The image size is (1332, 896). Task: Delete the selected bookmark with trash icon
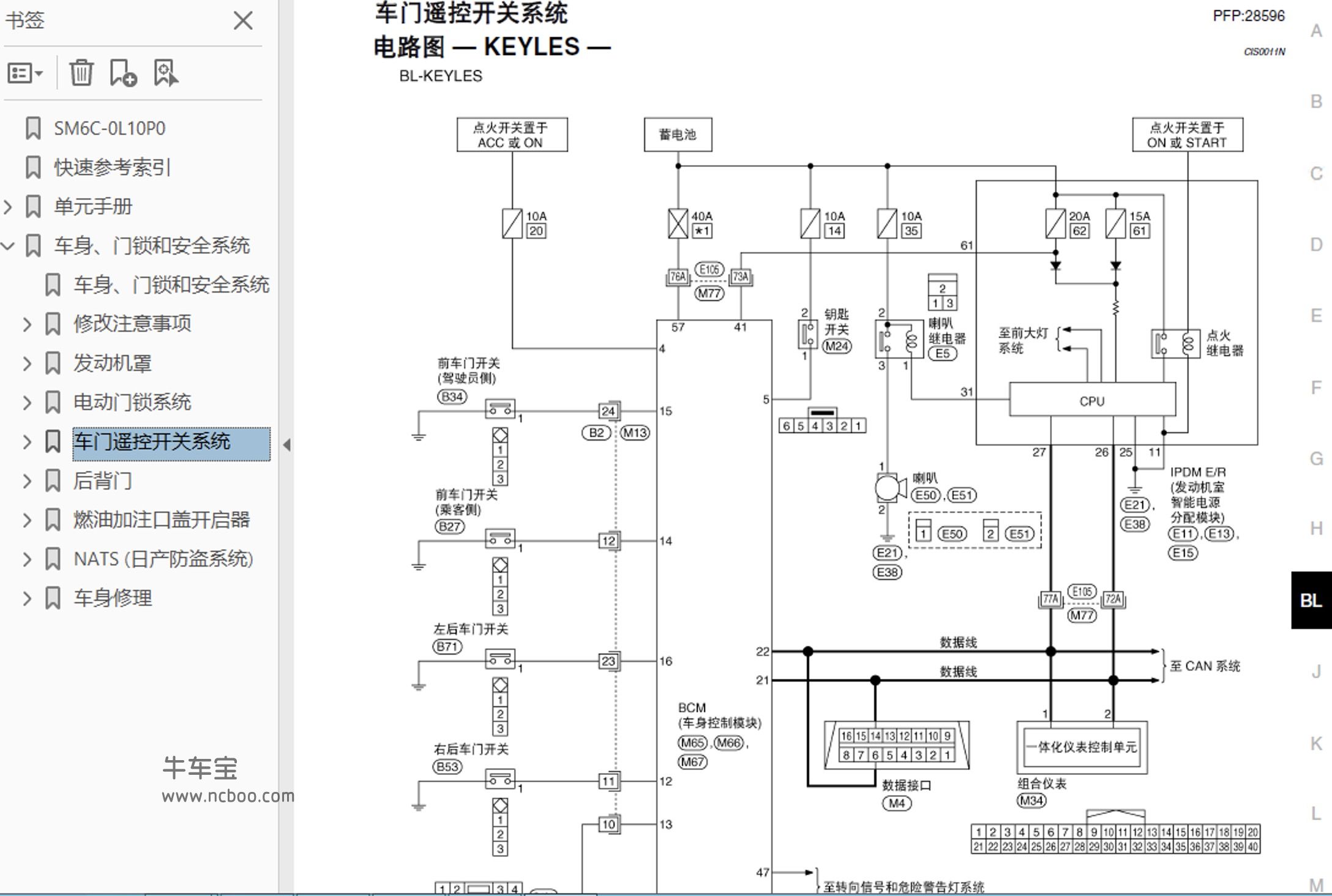point(81,73)
